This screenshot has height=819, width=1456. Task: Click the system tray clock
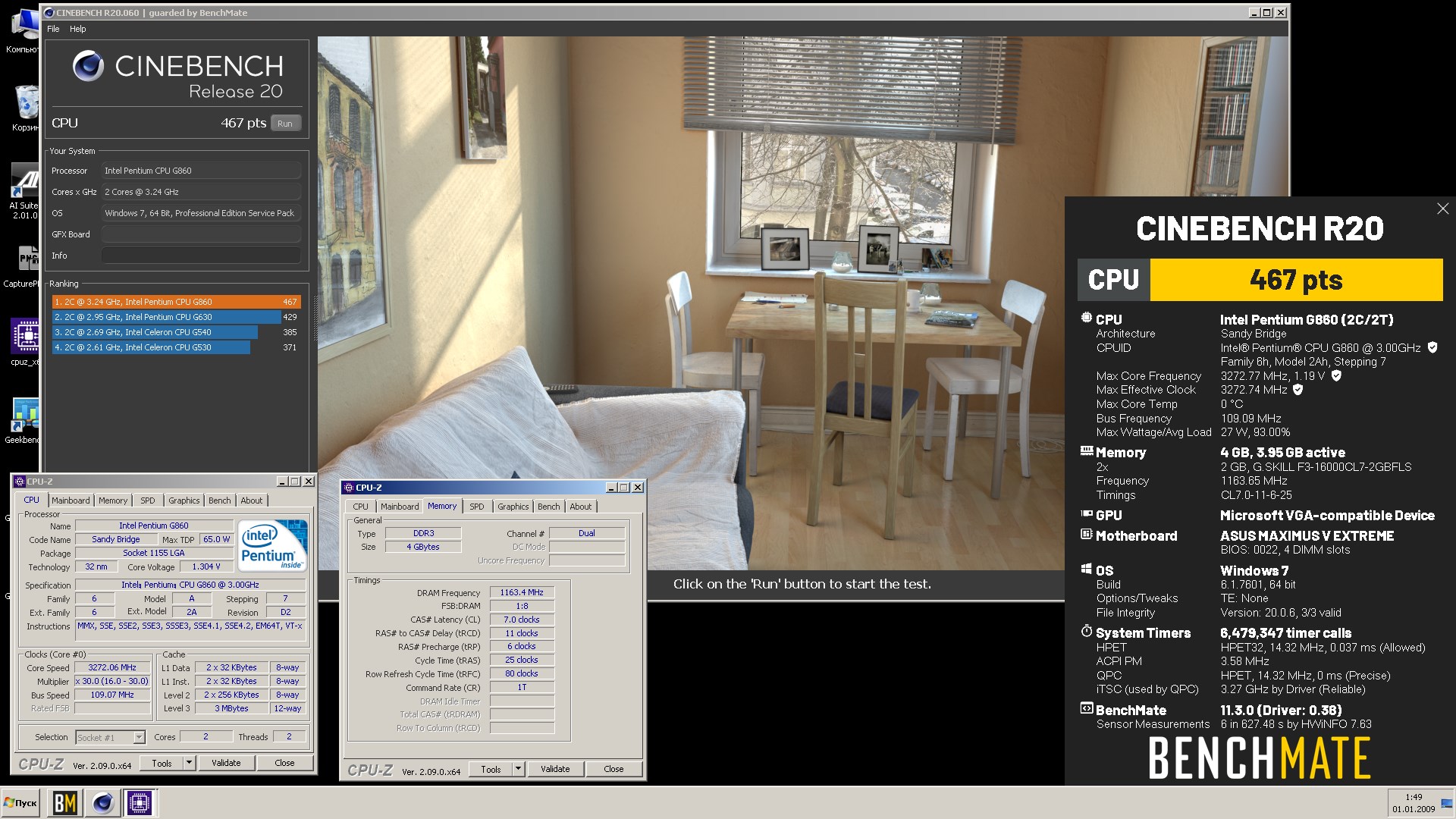tap(1414, 802)
